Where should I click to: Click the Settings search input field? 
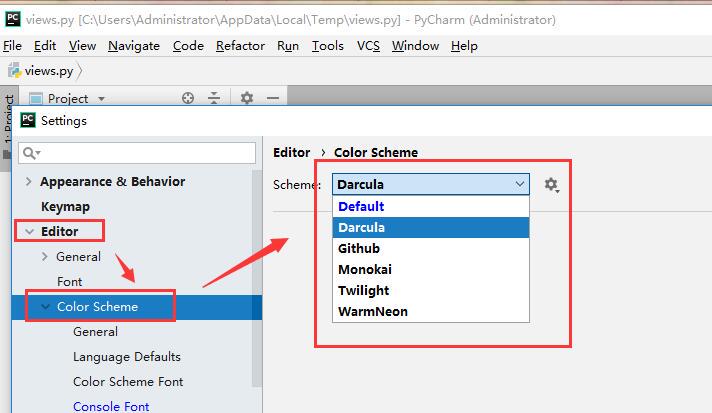137,153
